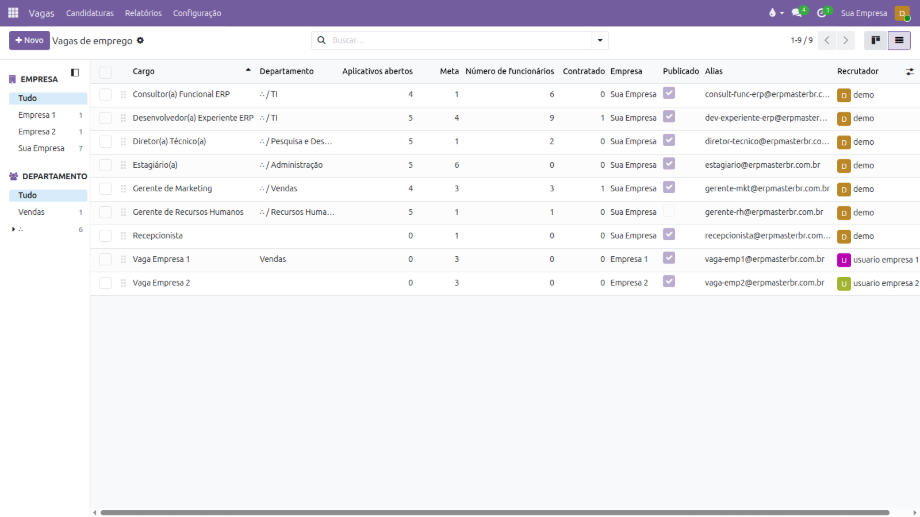Screen dimensions: 920x517
Task: Expand the collapsed department tree item
Action: tap(14, 229)
